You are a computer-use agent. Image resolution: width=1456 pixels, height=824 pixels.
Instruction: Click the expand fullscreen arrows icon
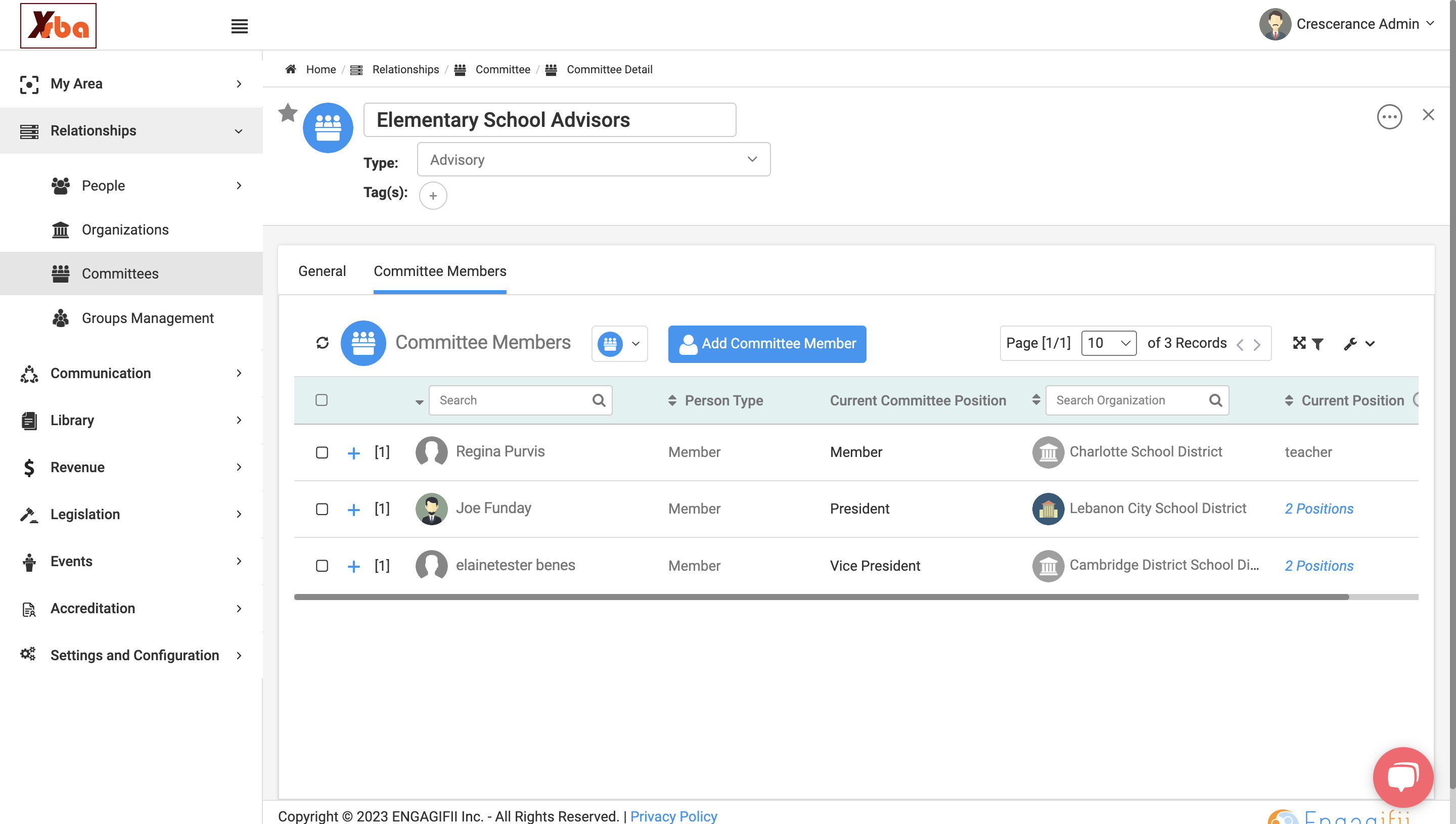(x=1299, y=343)
